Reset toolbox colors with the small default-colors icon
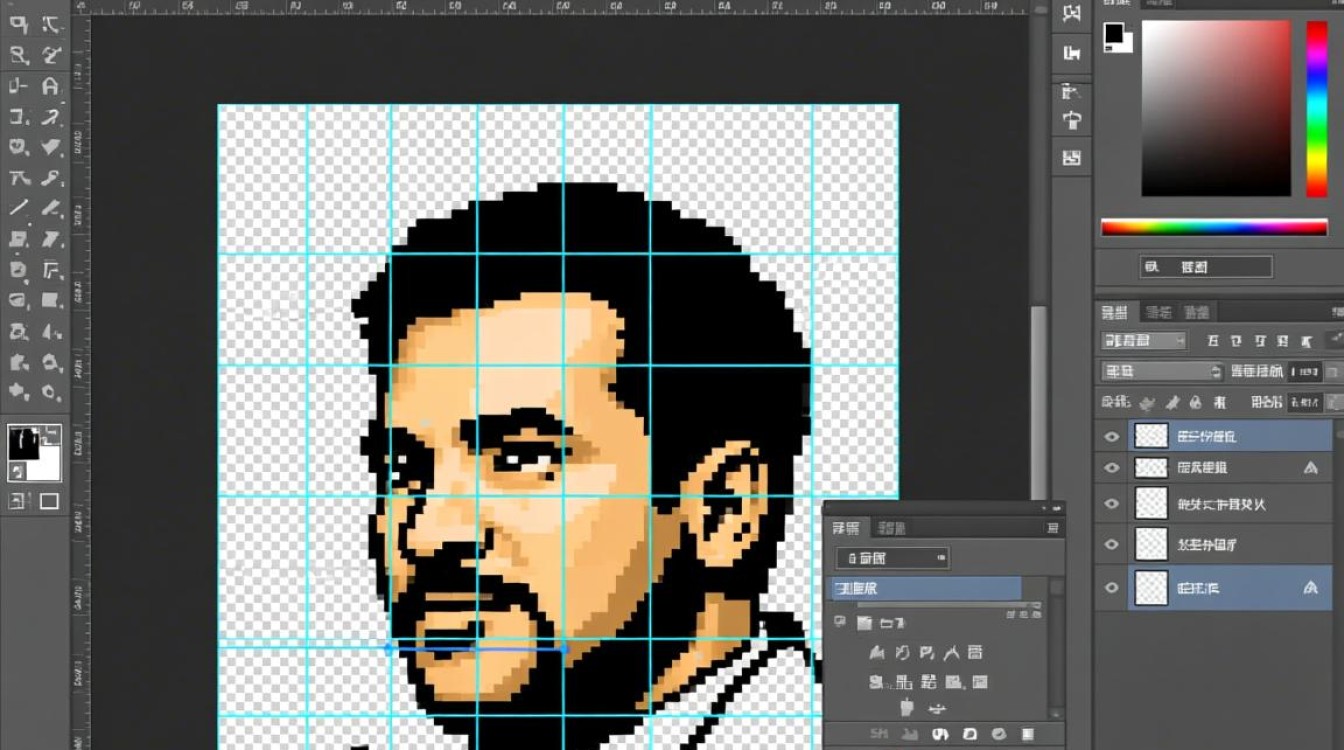The width and height of the screenshot is (1344, 750). [x=16, y=469]
